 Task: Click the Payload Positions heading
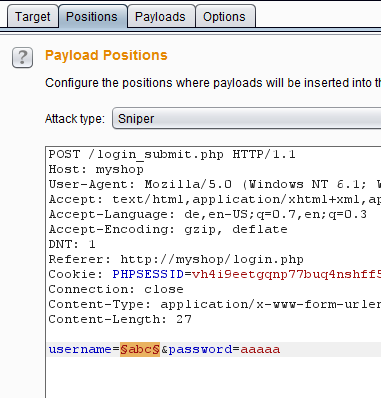tap(106, 55)
